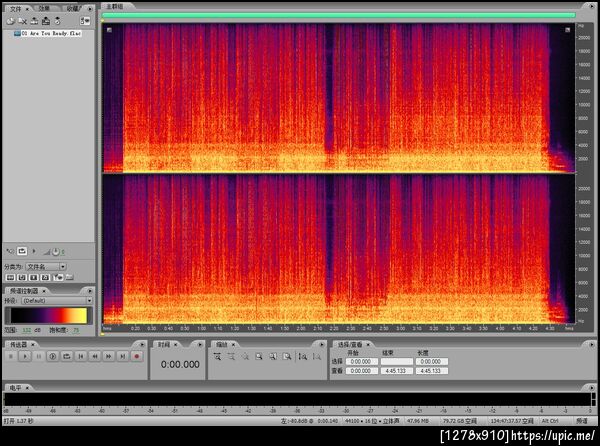Screen dimensions: 600x446
Task: Select file 01 Are You Ready.flac
Action: pos(48,34)
